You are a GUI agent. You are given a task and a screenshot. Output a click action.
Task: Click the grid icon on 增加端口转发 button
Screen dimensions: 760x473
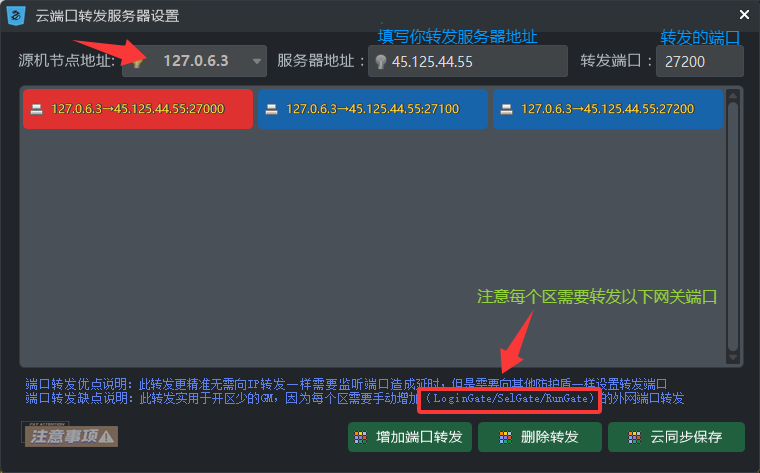point(361,438)
